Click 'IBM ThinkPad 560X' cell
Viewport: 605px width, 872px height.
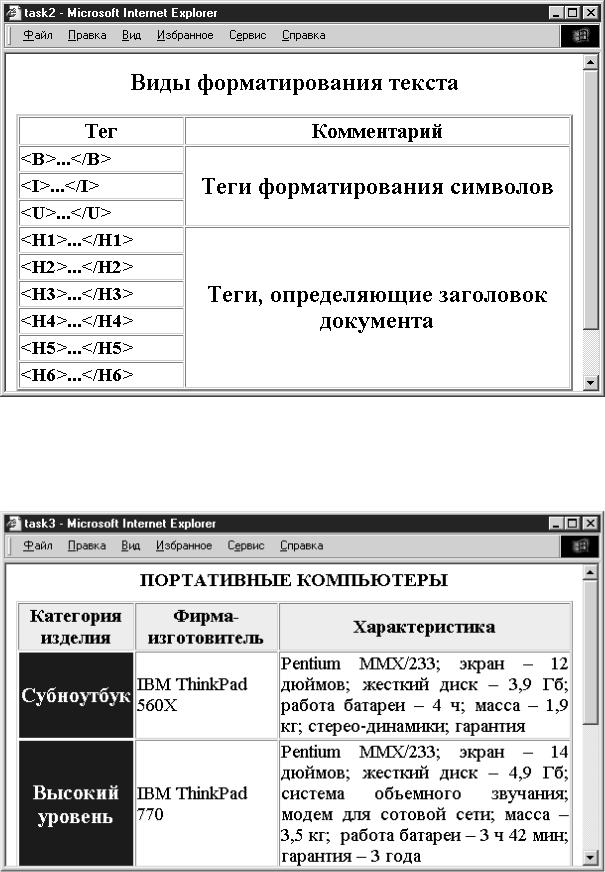(x=206, y=695)
